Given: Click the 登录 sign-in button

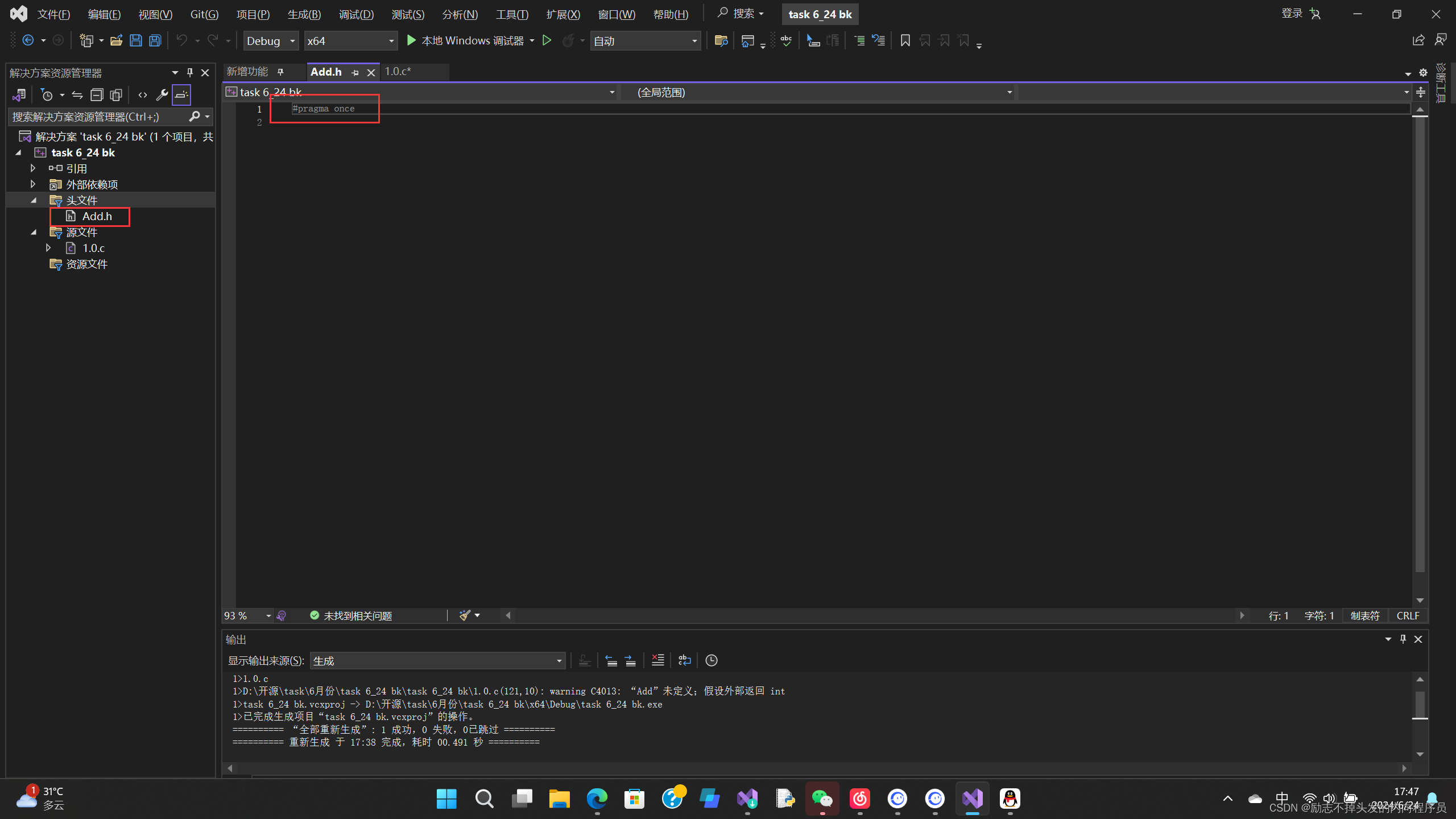Looking at the screenshot, I should [1300, 14].
